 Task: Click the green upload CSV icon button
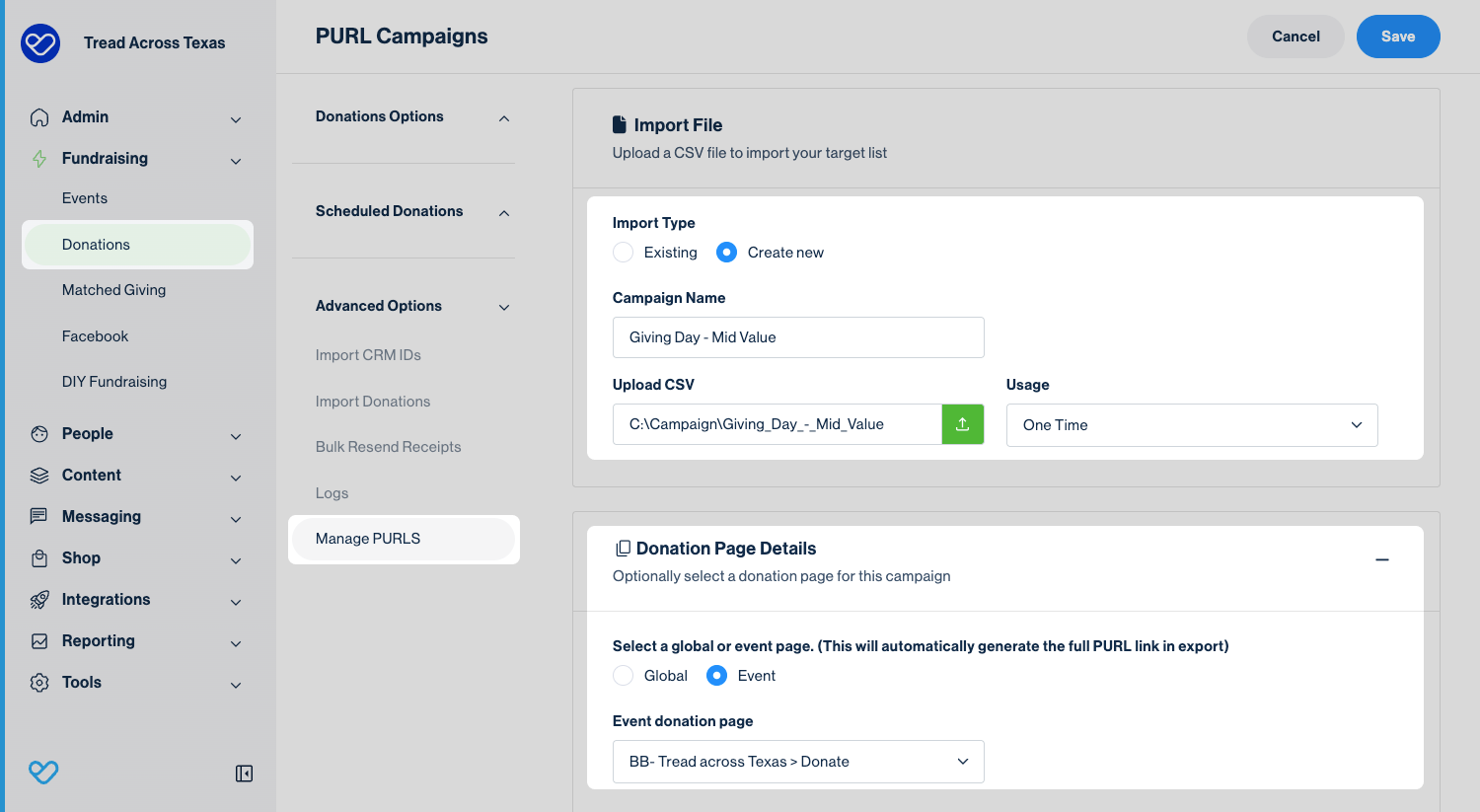pos(962,424)
